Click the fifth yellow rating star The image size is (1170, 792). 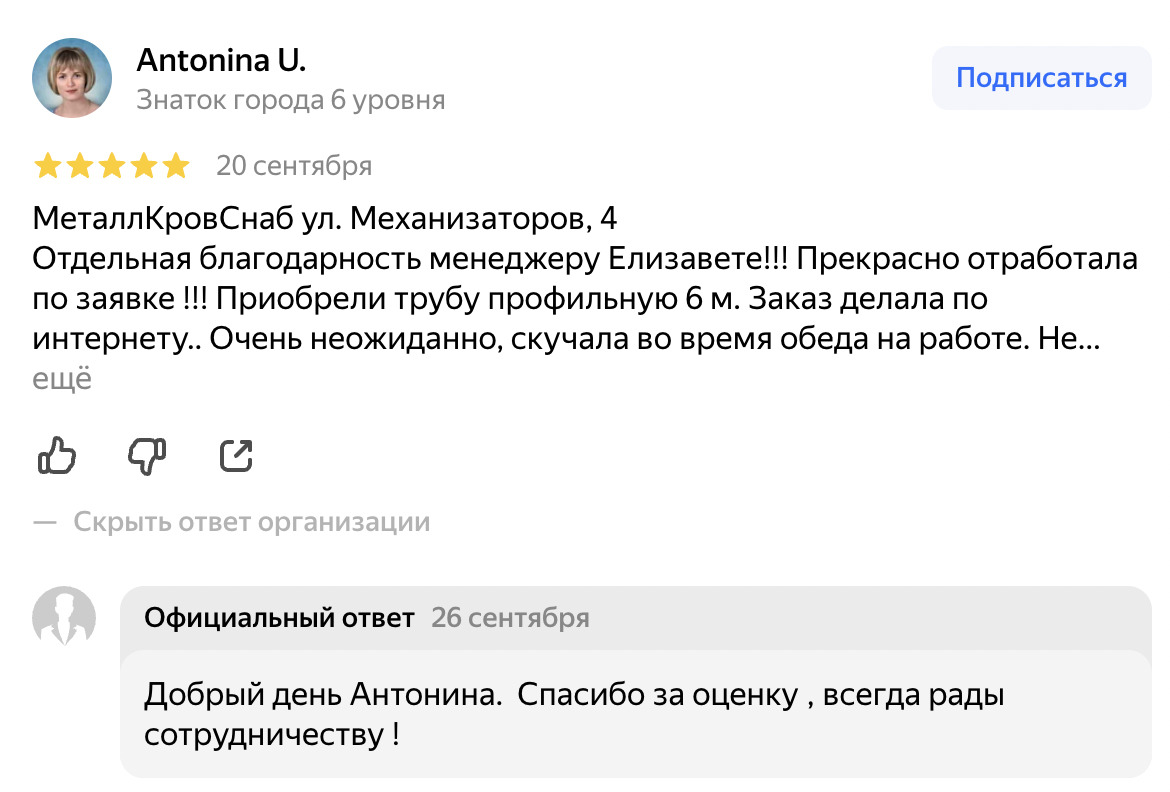tap(176, 166)
